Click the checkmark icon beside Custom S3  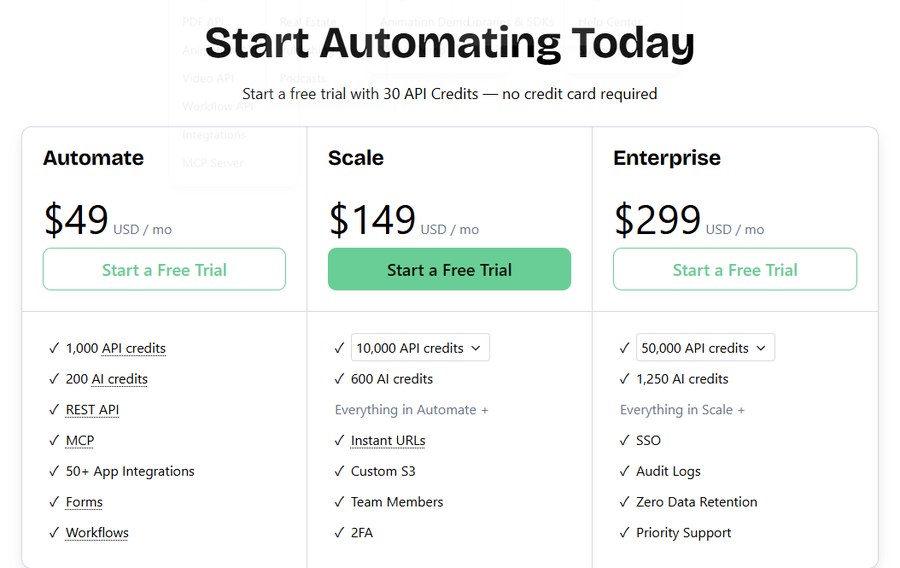339,472
